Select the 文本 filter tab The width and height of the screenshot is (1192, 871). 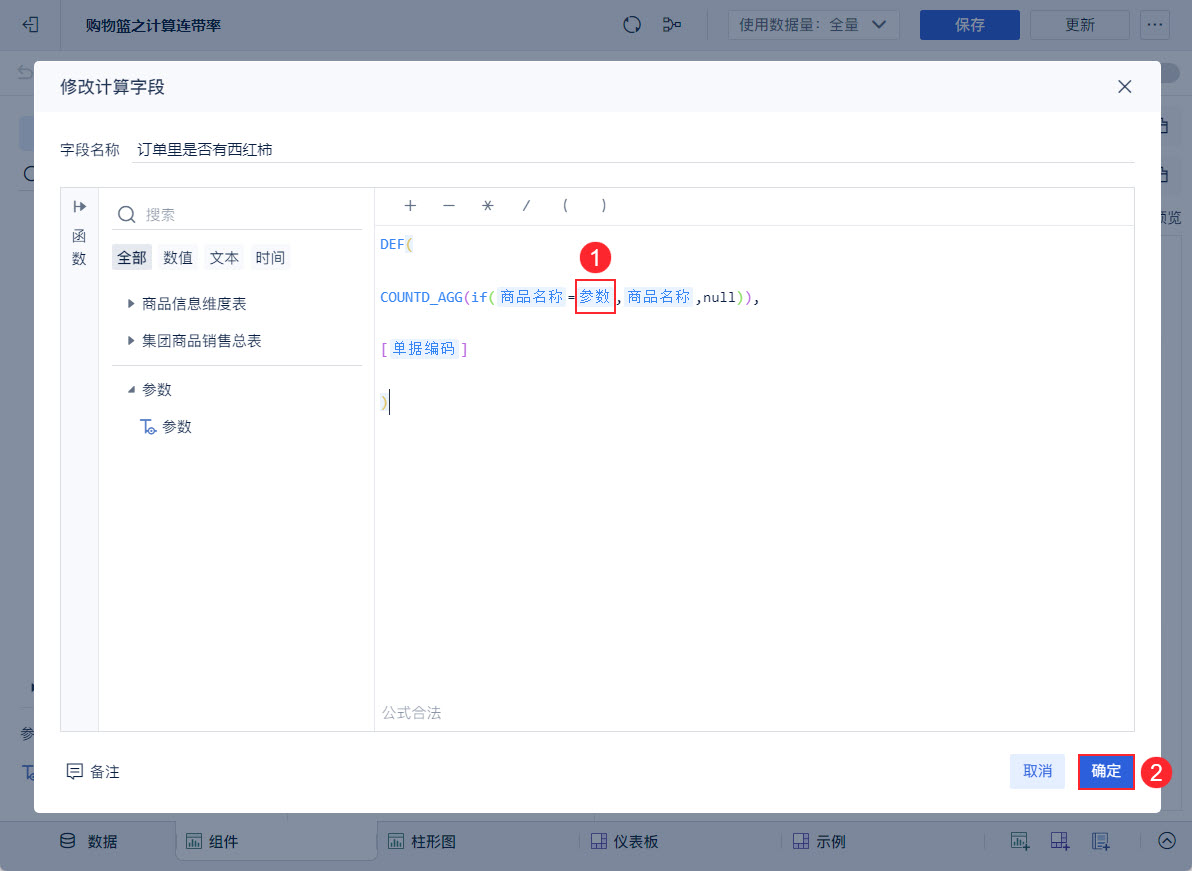coord(224,258)
